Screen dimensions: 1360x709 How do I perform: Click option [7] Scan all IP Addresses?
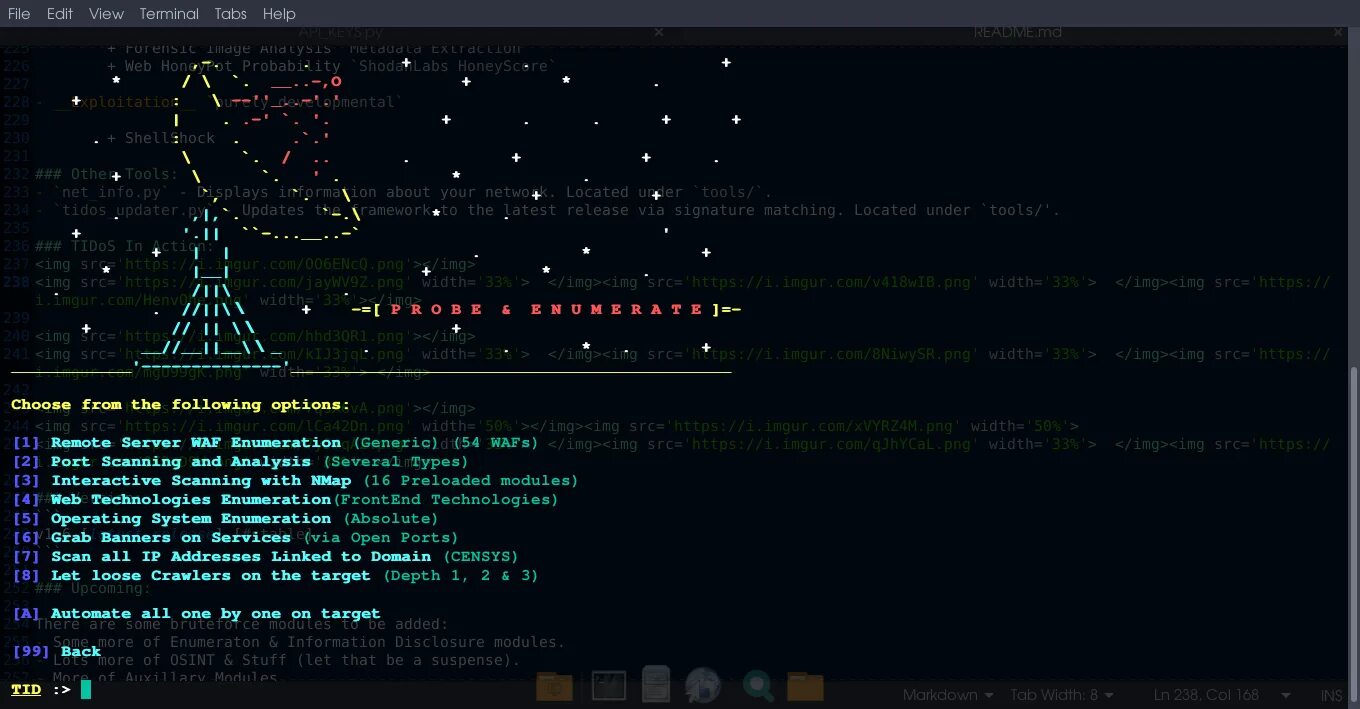[265, 556]
